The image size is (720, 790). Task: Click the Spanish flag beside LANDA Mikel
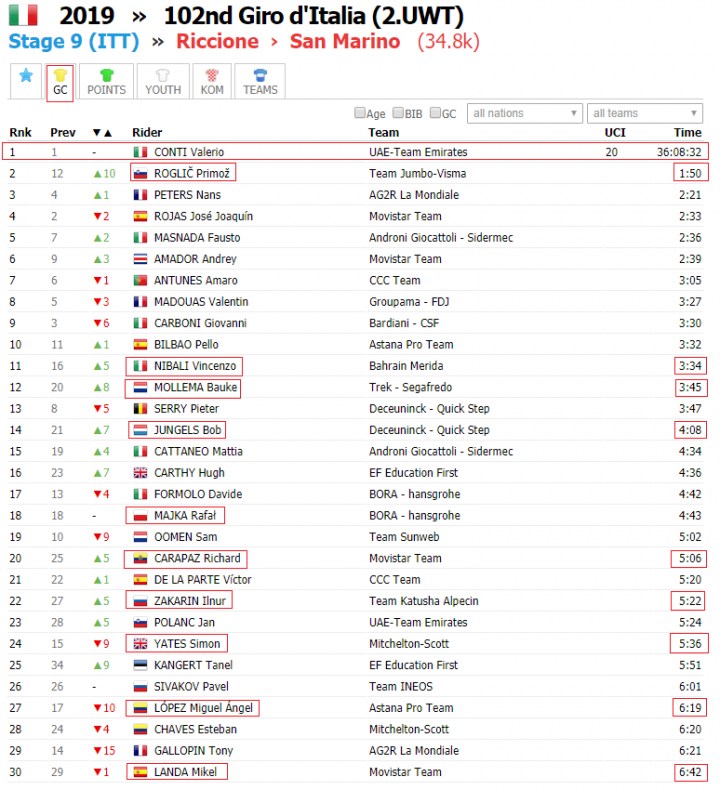click(140, 772)
